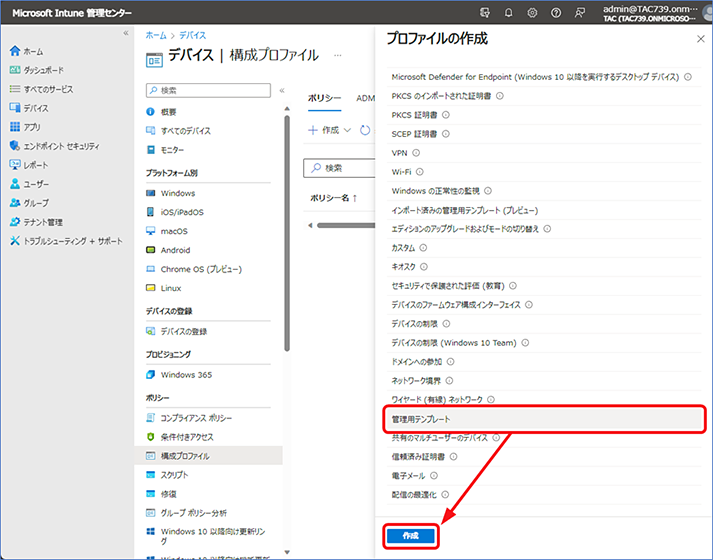Open すべてのサービス in left navigation
This screenshot has width=713, height=560.
(41, 89)
